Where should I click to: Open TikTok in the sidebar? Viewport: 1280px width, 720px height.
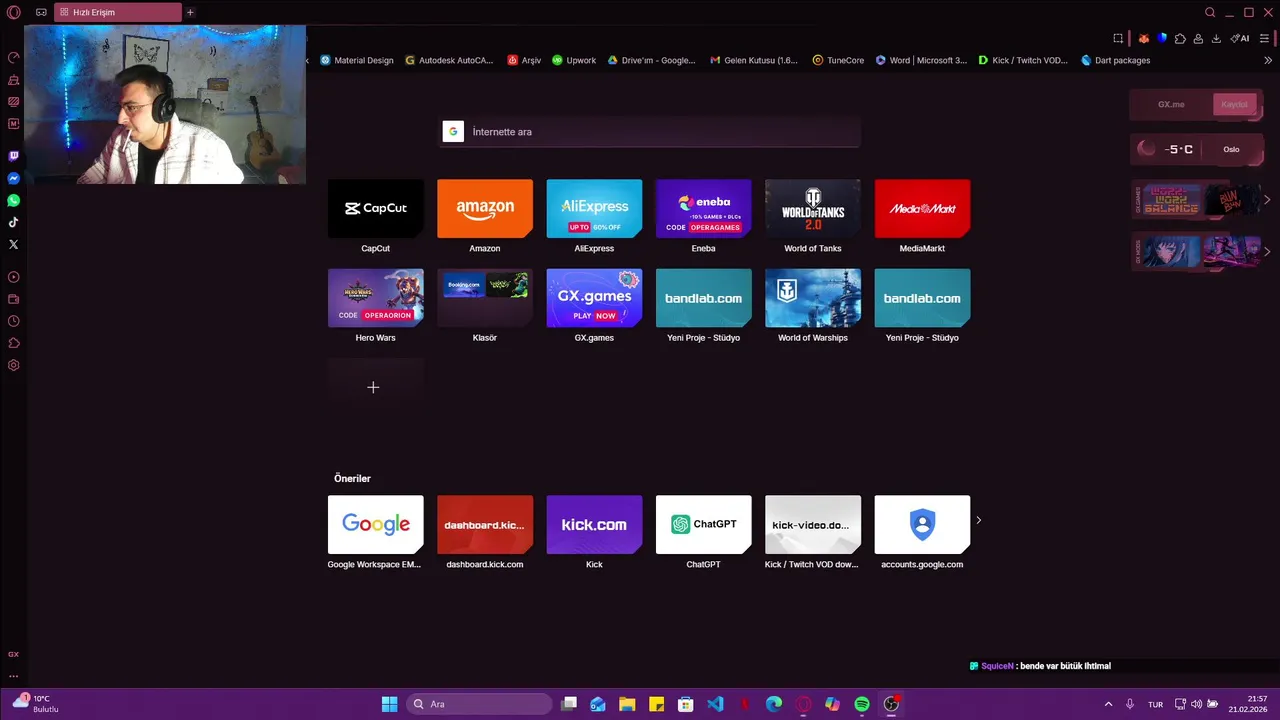(13, 222)
